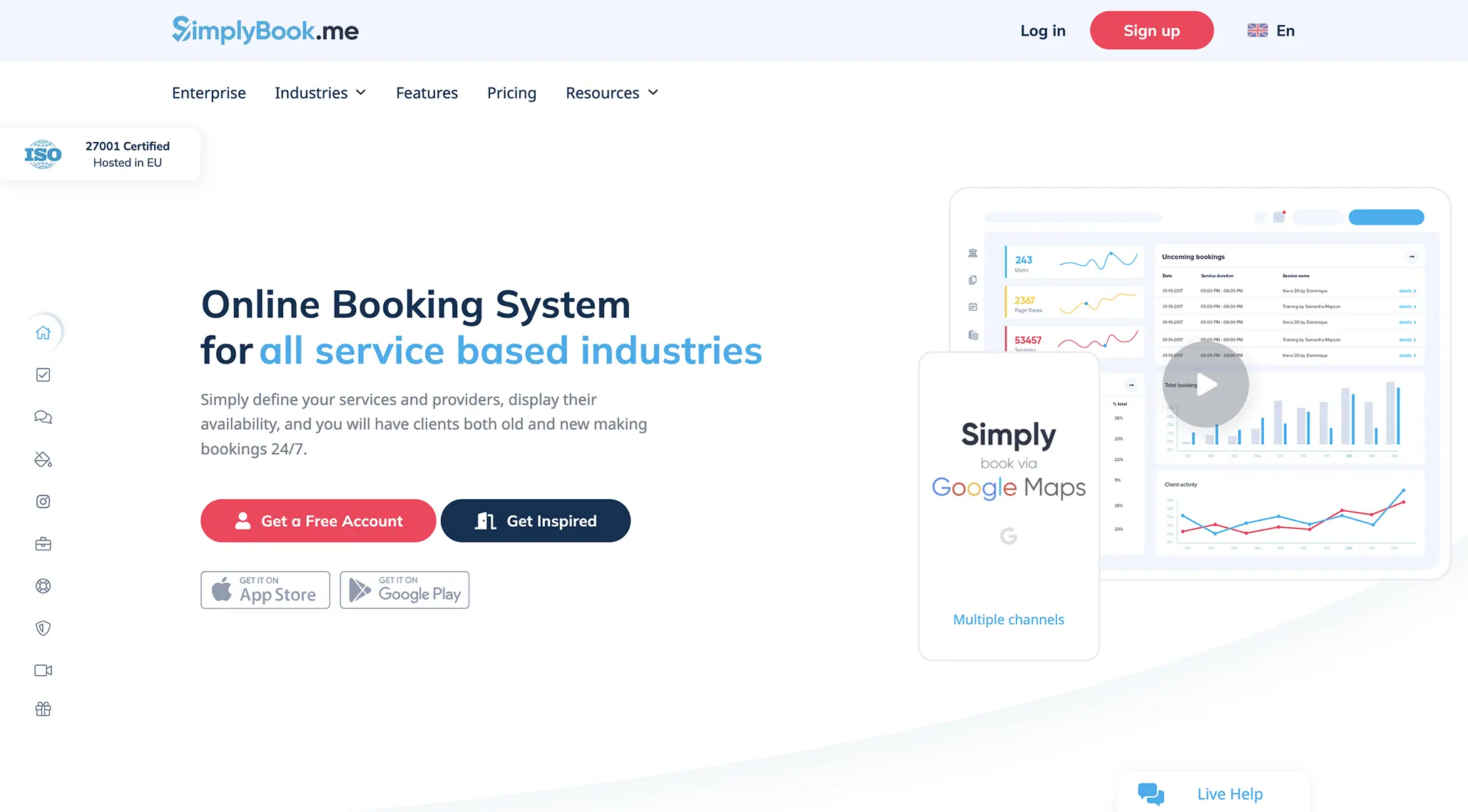Go to the Features page
Viewport: 1468px width, 812px height.
[427, 93]
